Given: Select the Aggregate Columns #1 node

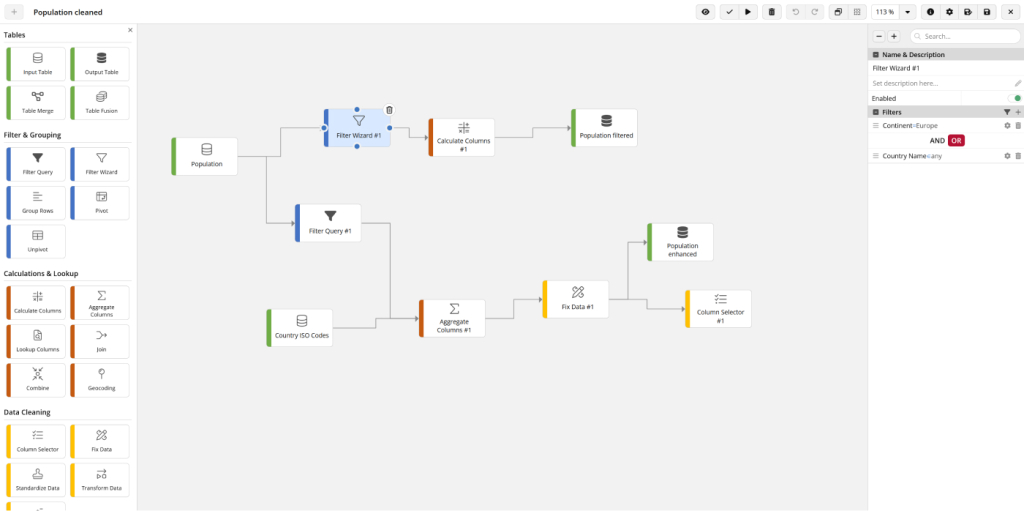Looking at the screenshot, I should pos(452,318).
